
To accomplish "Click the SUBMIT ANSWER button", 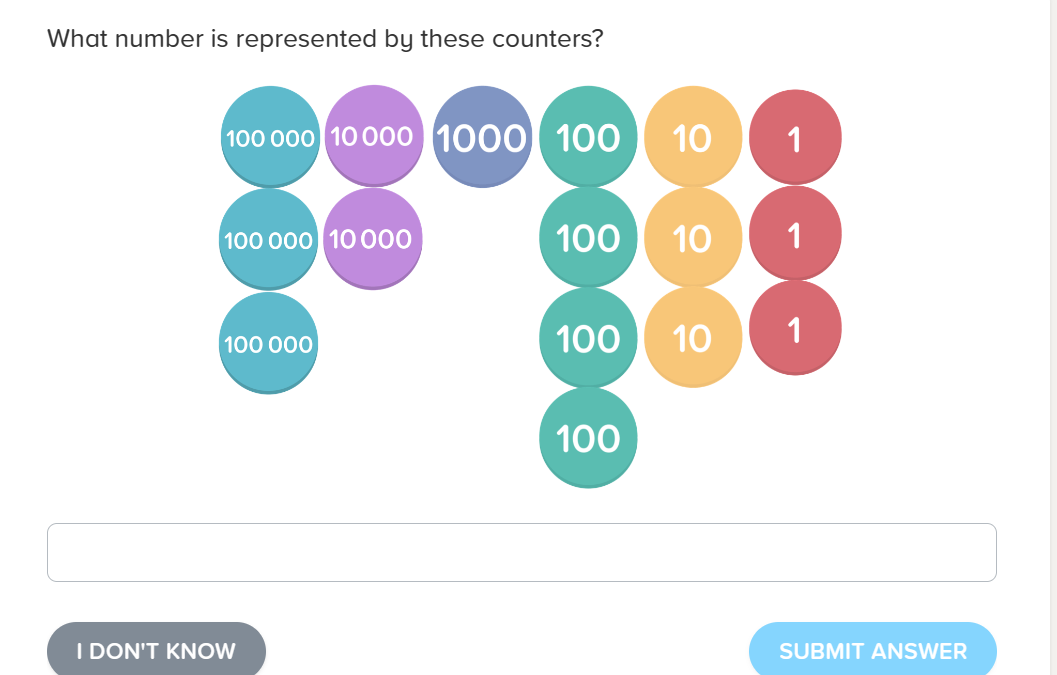I will coord(872,651).
